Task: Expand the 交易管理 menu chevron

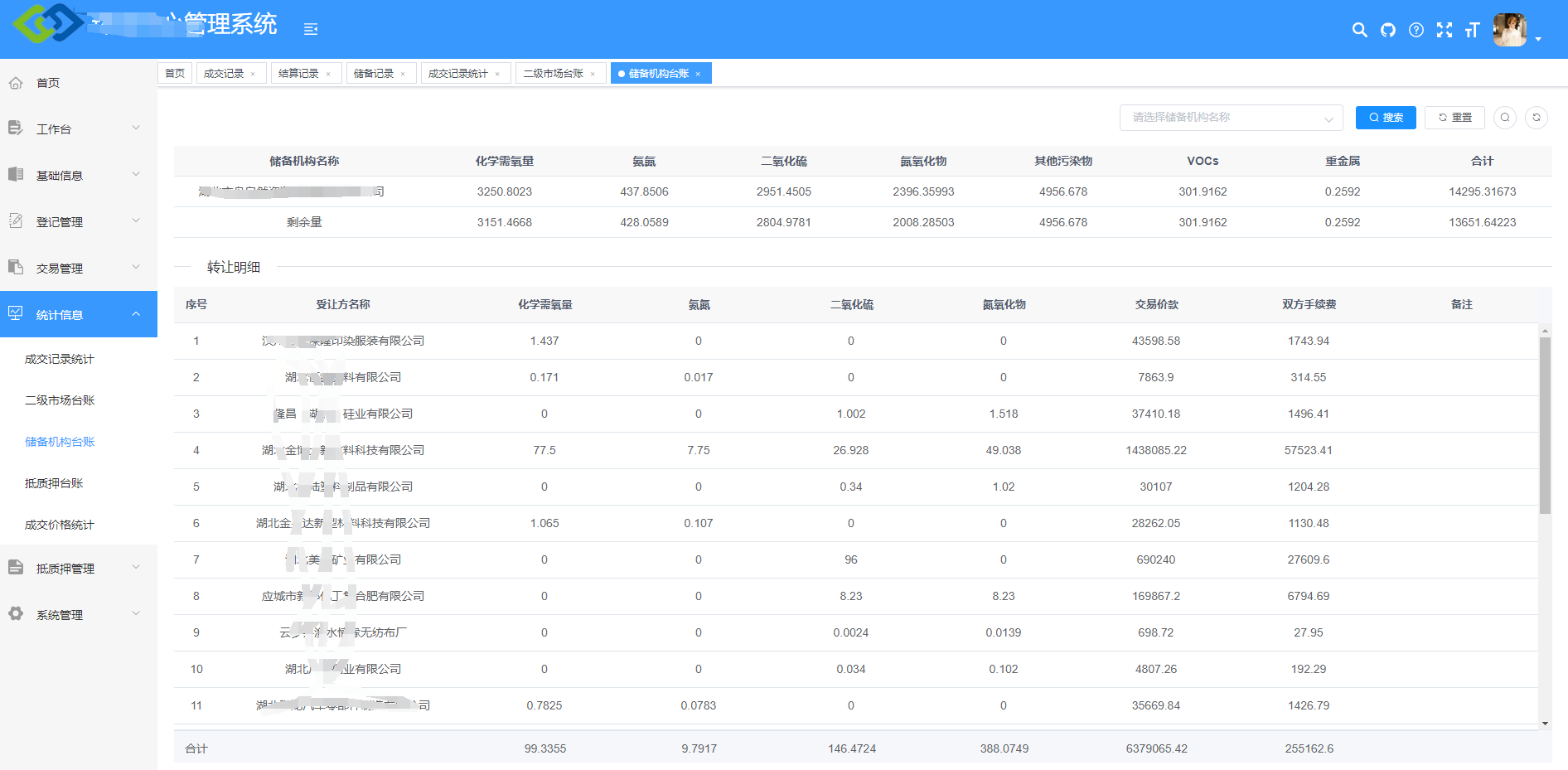Action: (136, 267)
